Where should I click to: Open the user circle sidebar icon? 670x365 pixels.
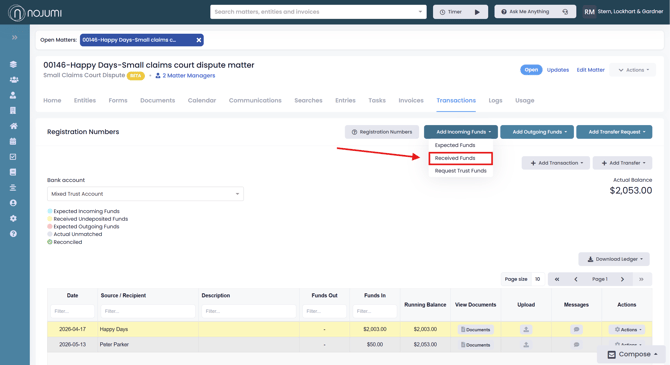[13, 203]
